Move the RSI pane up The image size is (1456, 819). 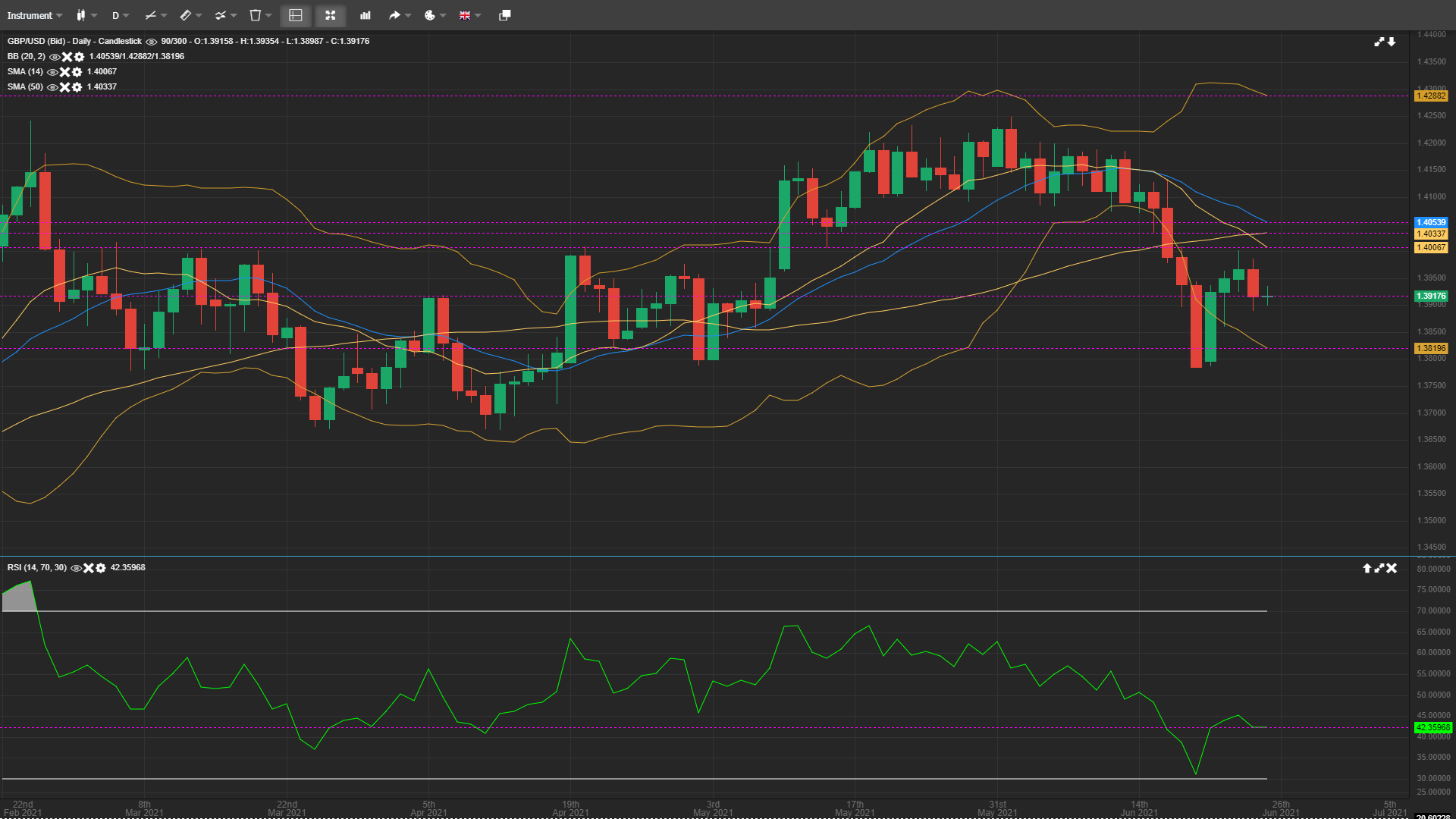[x=1367, y=568]
